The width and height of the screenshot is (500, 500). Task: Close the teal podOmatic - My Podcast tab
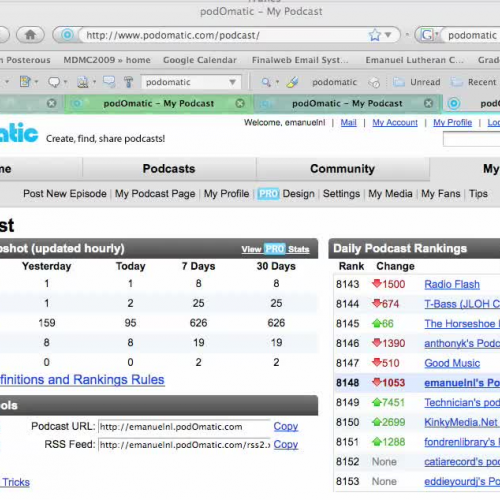[428, 104]
